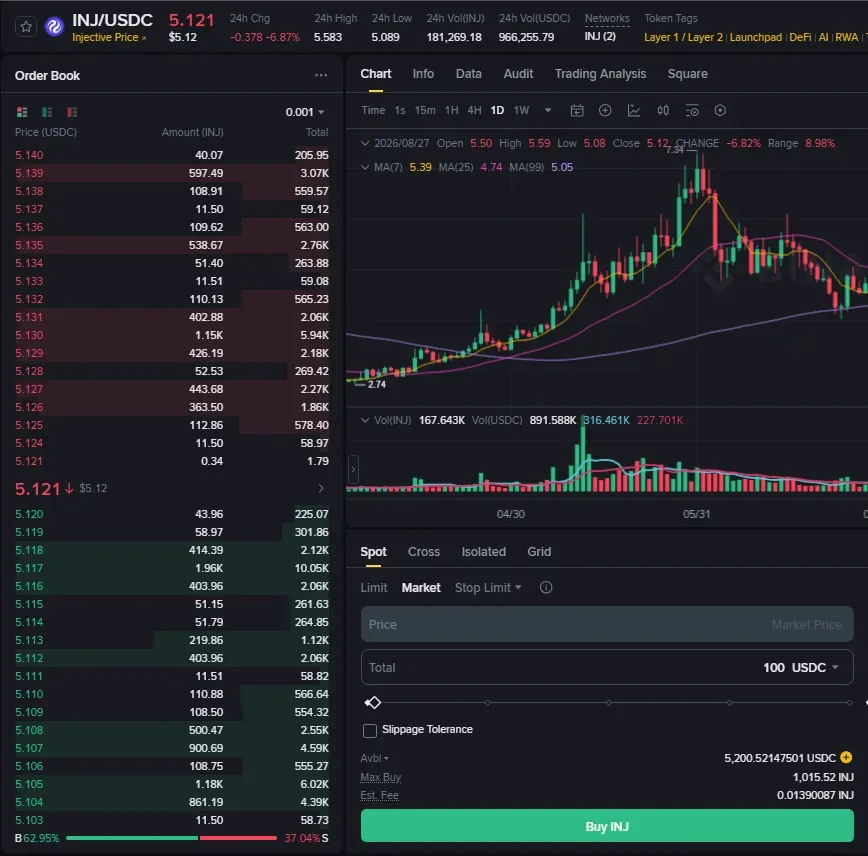
Task: Click the AI token tag
Action: (x=823, y=37)
